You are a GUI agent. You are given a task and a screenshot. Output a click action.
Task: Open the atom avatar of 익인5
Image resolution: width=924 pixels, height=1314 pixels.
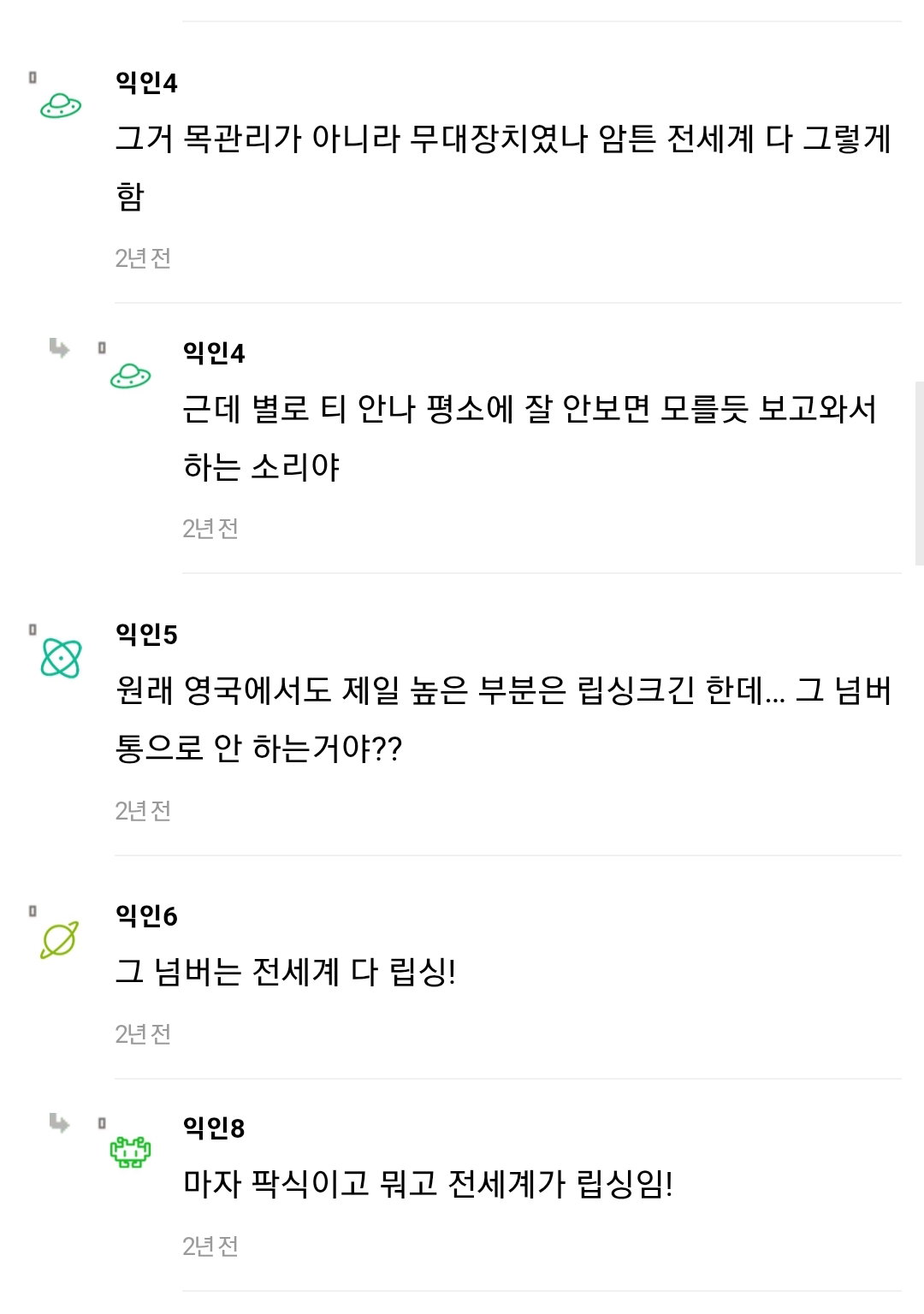pos(61,658)
